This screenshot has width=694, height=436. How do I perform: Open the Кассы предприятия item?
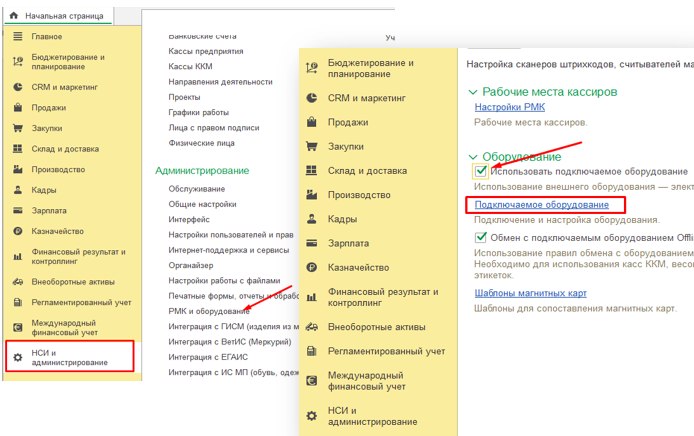click(206, 51)
